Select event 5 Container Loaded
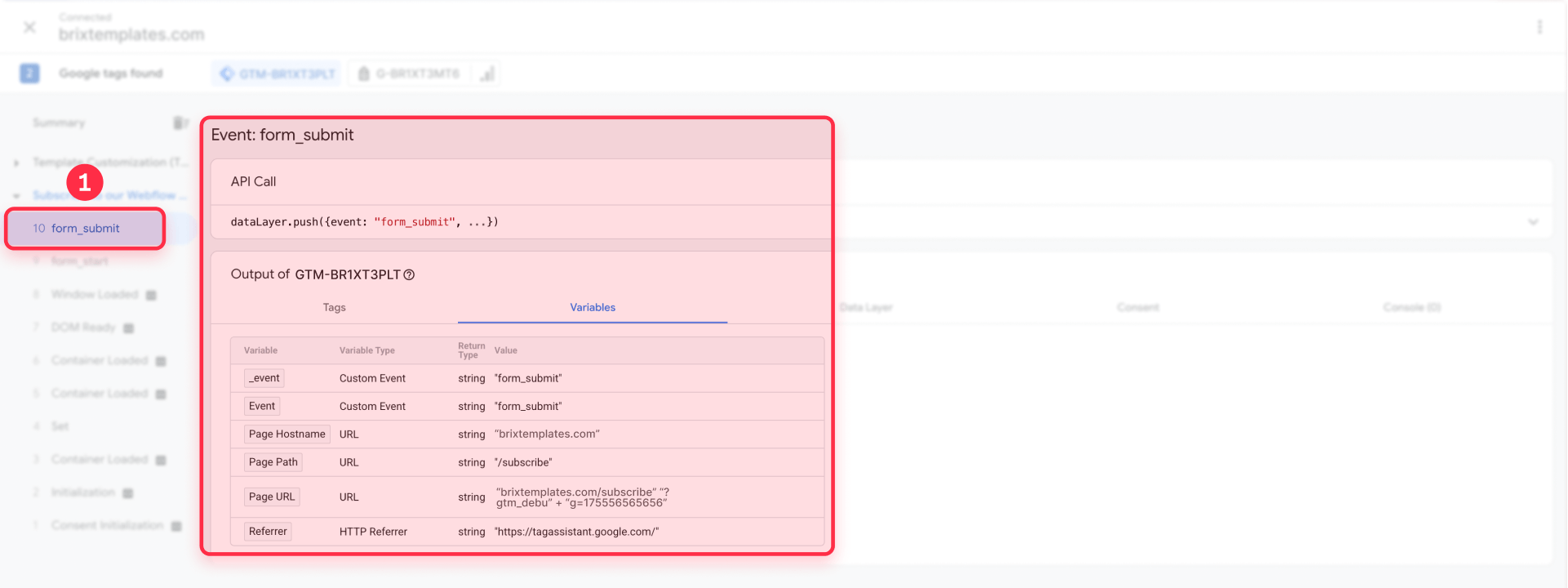 (x=100, y=394)
